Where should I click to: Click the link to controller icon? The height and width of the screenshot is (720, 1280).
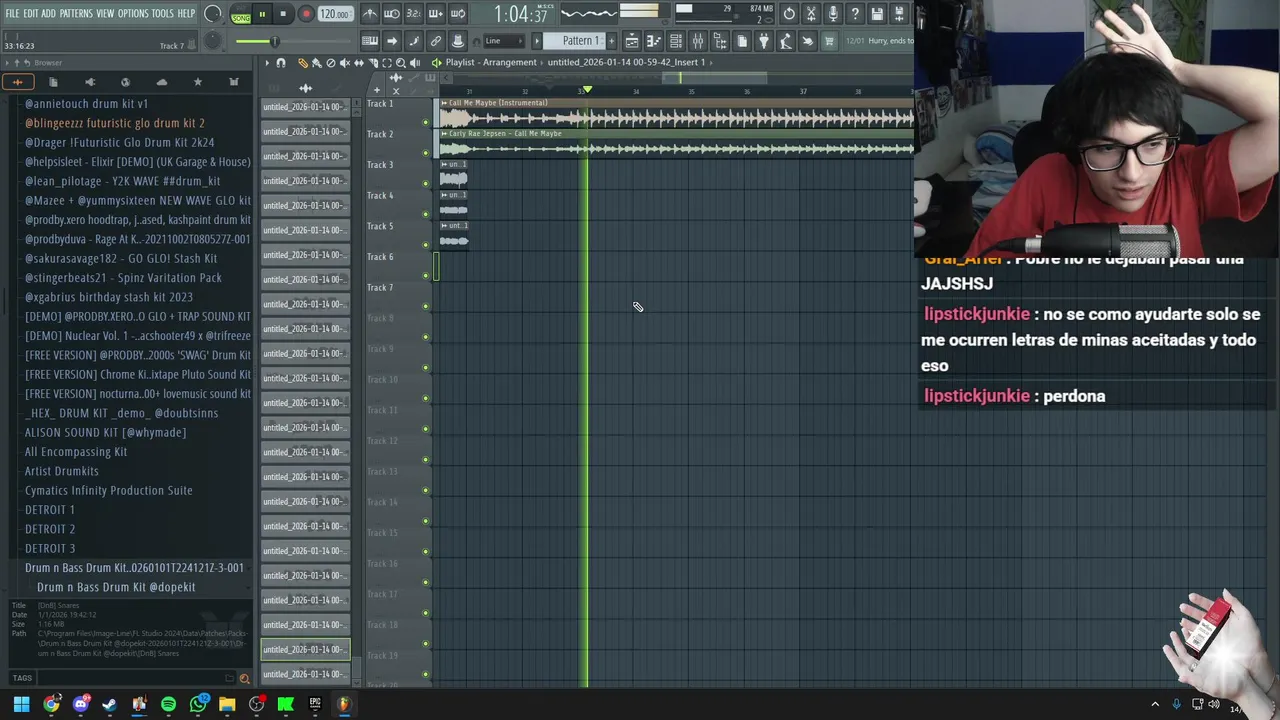tap(436, 41)
